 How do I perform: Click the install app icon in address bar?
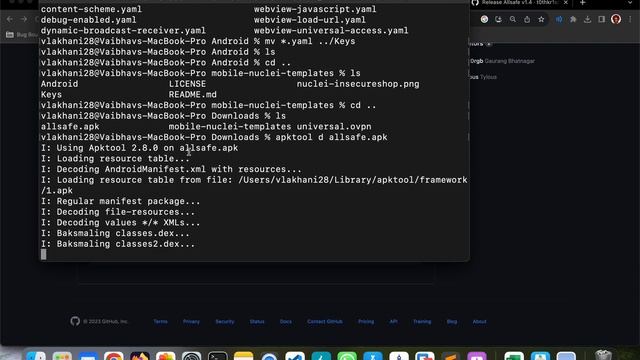pyautogui.click(x=498, y=19)
